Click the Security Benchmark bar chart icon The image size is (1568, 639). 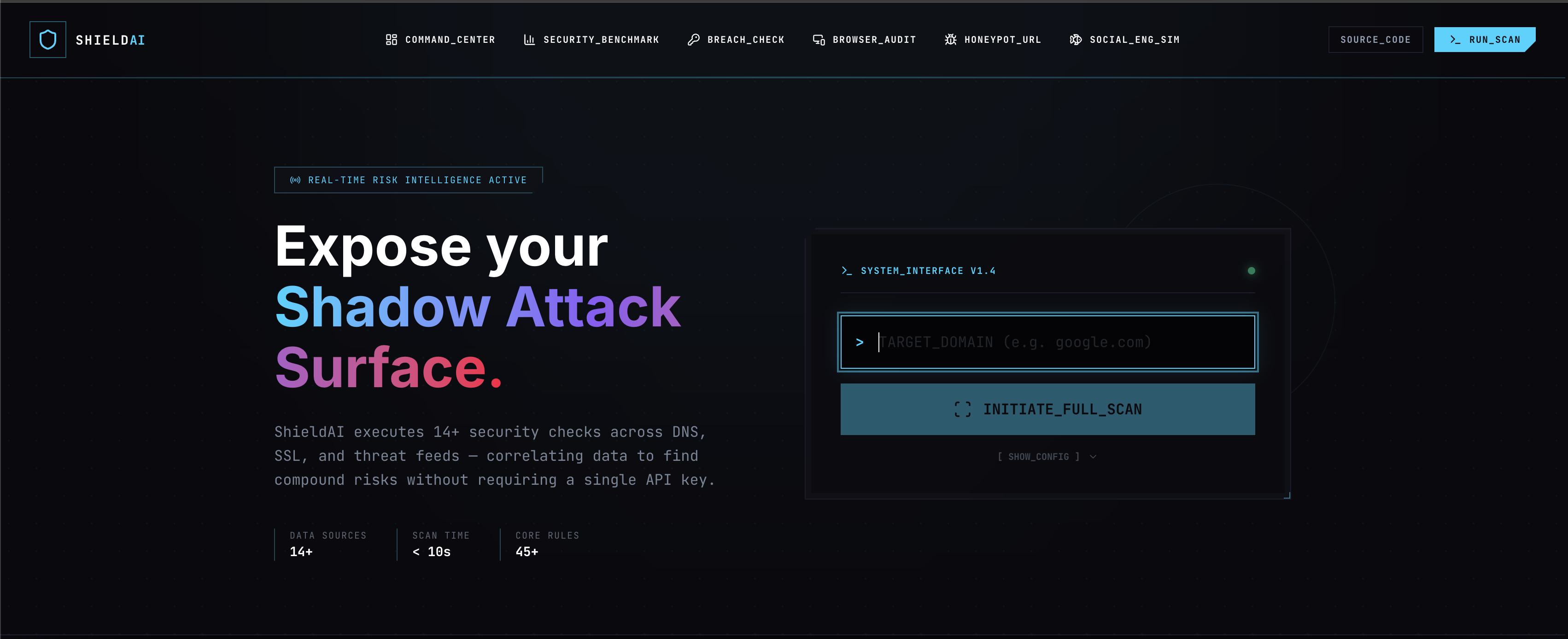pyautogui.click(x=529, y=40)
